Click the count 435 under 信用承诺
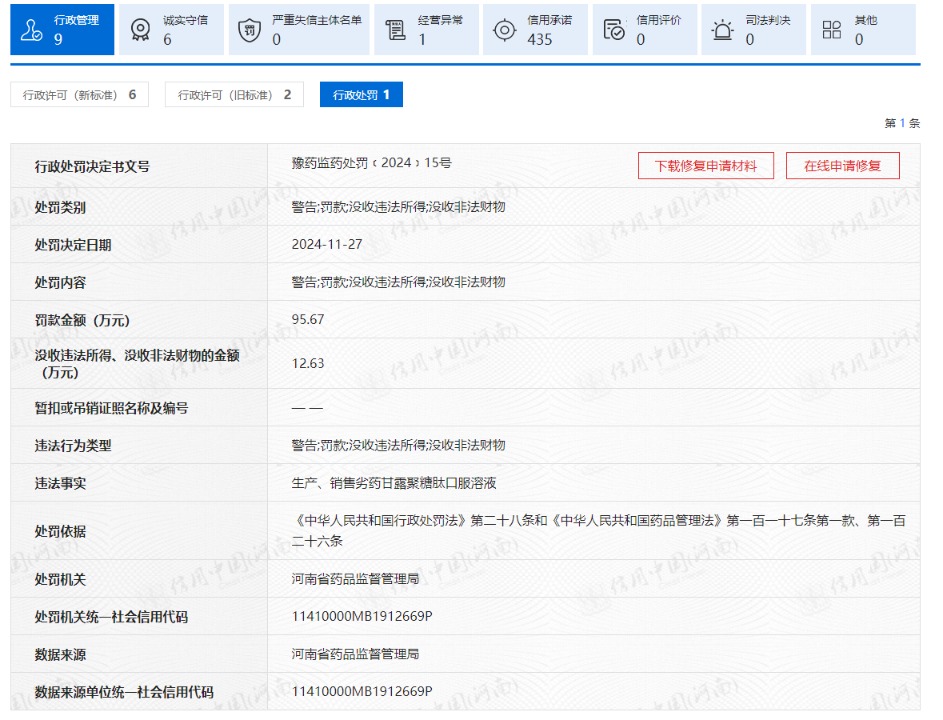 coord(540,40)
